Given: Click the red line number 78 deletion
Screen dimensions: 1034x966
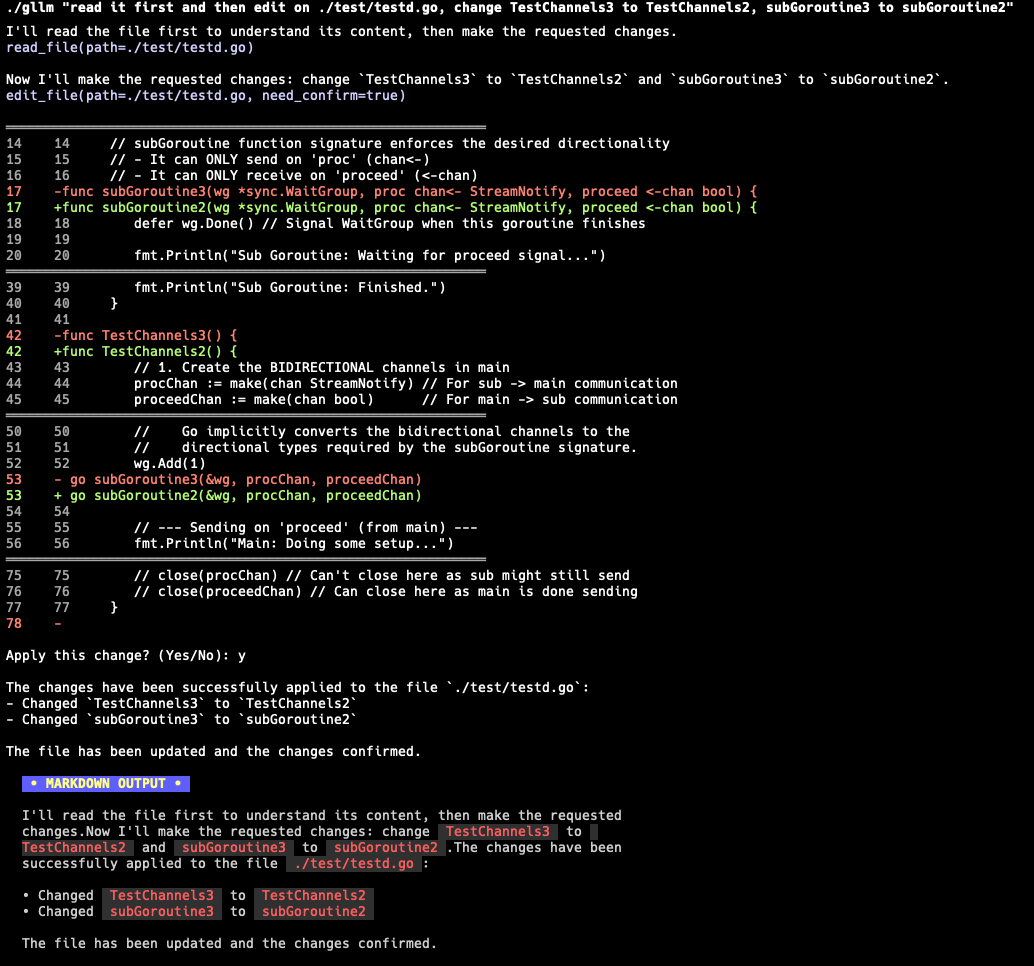Looking at the screenshot, I should pyautogui.click(x=14, y=623).
